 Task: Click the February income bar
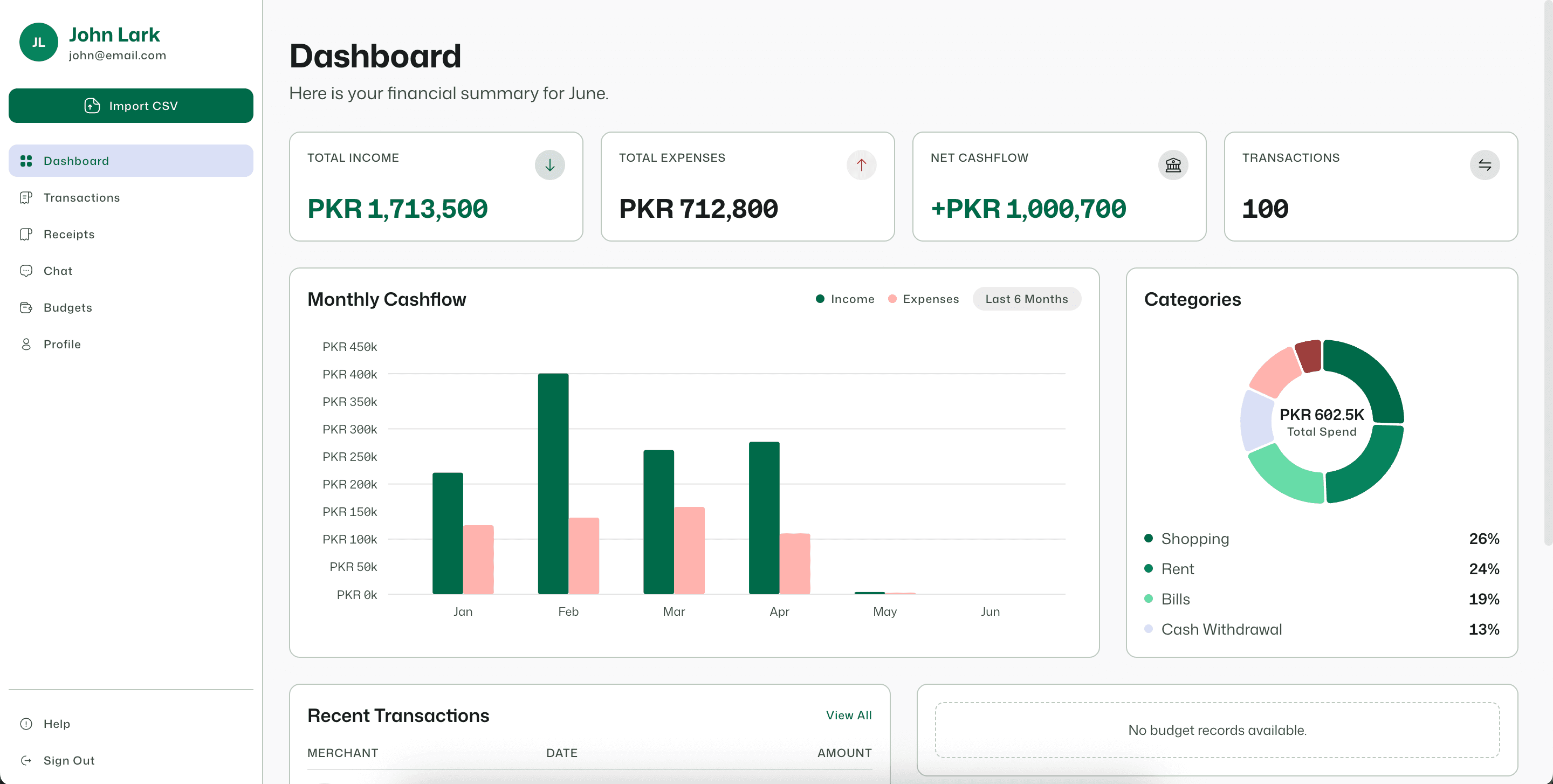click(553, 484)
